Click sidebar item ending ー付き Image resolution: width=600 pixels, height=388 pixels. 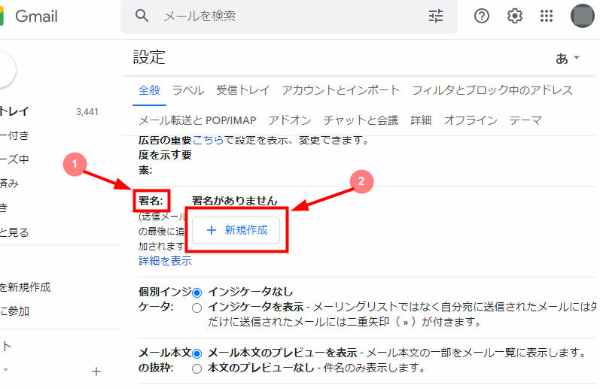(15, 135)
